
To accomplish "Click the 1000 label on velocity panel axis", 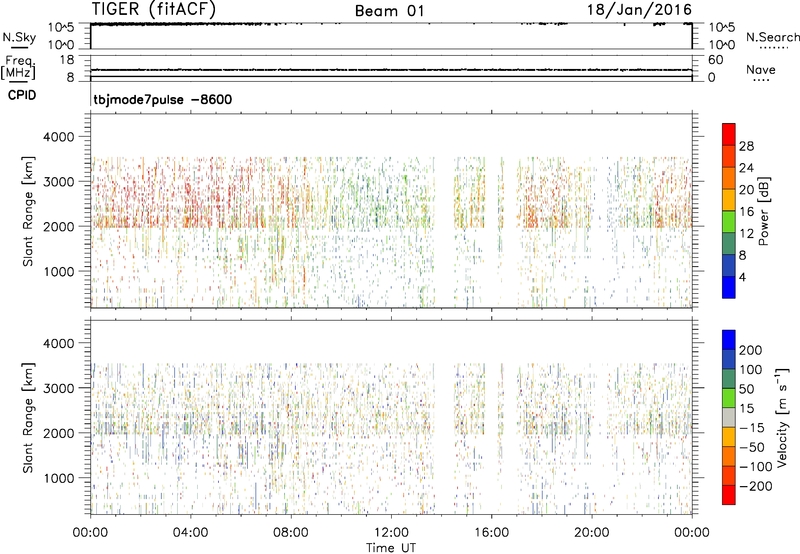I will [58, 478].
